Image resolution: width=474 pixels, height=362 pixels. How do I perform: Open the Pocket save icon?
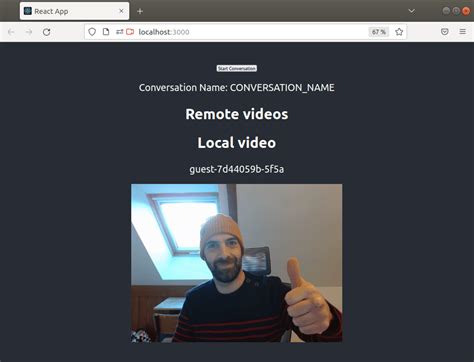pos(445,32)
